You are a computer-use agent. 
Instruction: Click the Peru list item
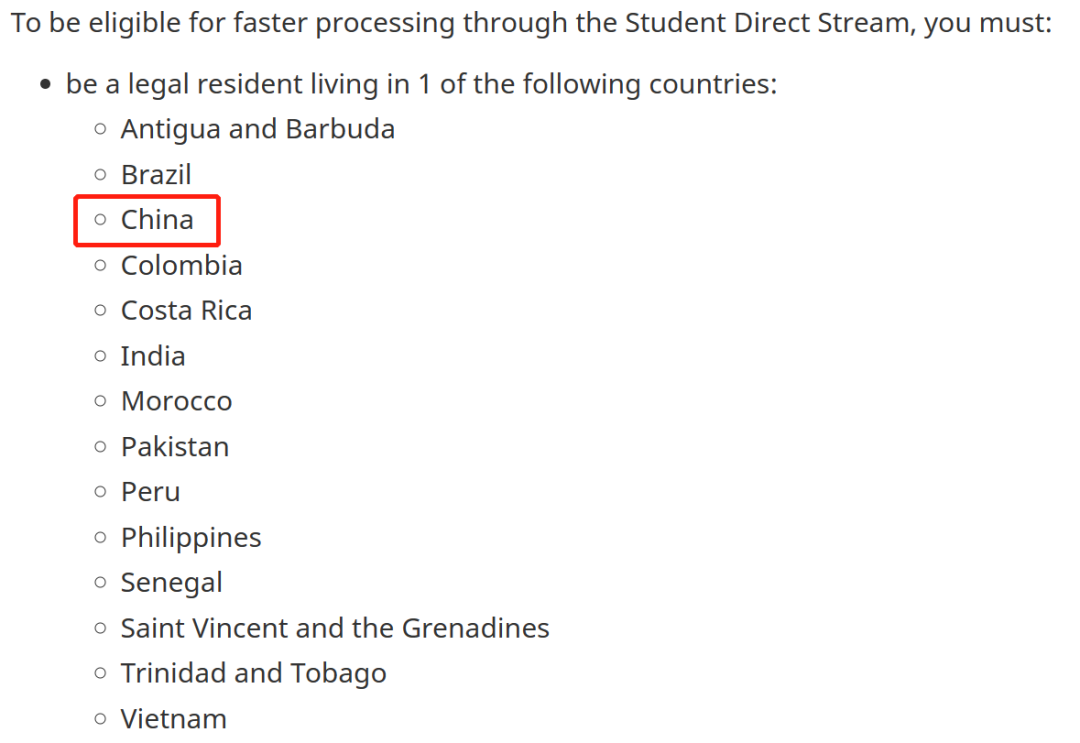point(150,492)
